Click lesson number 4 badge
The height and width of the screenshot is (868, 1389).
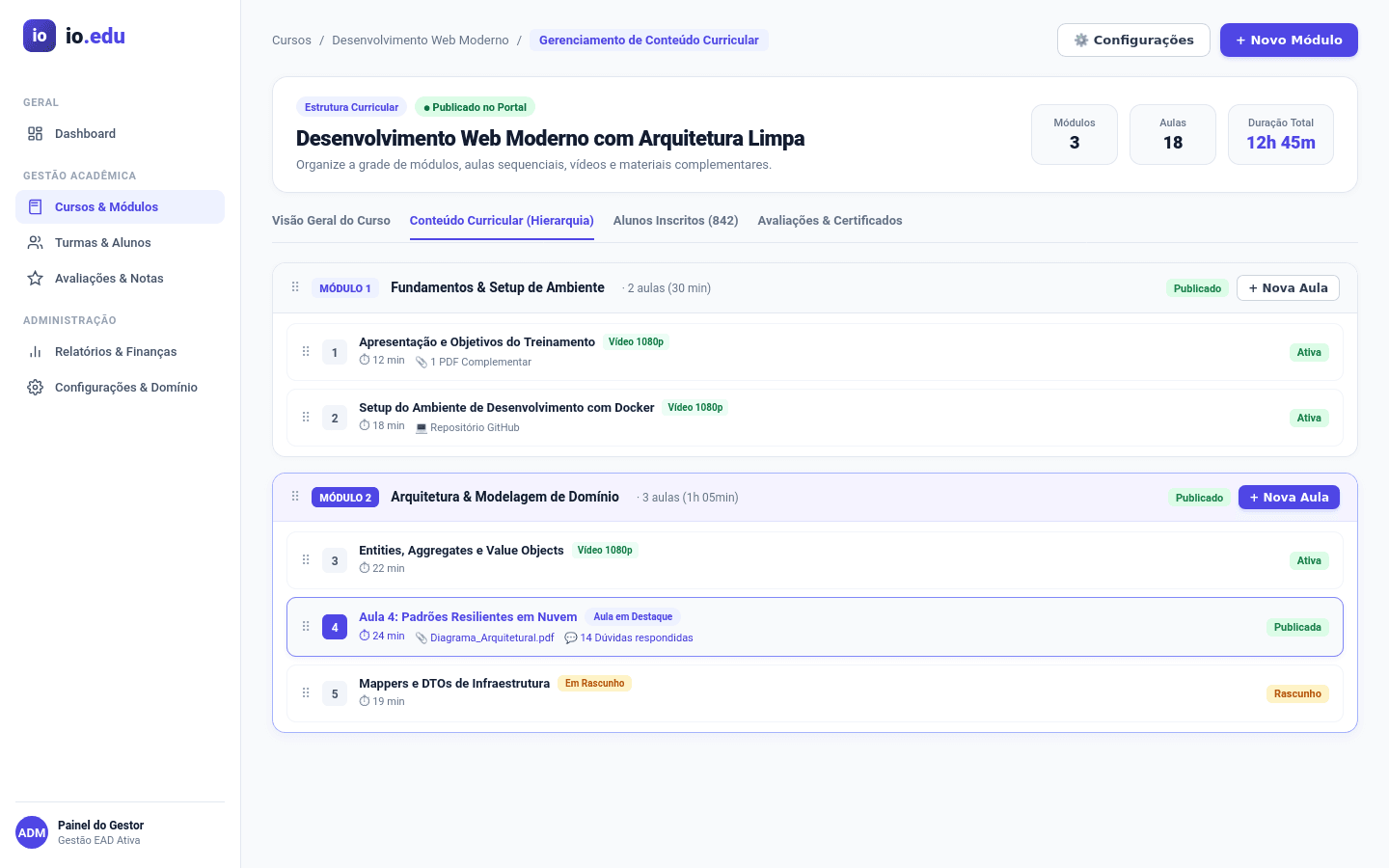[x=335, y=627]
